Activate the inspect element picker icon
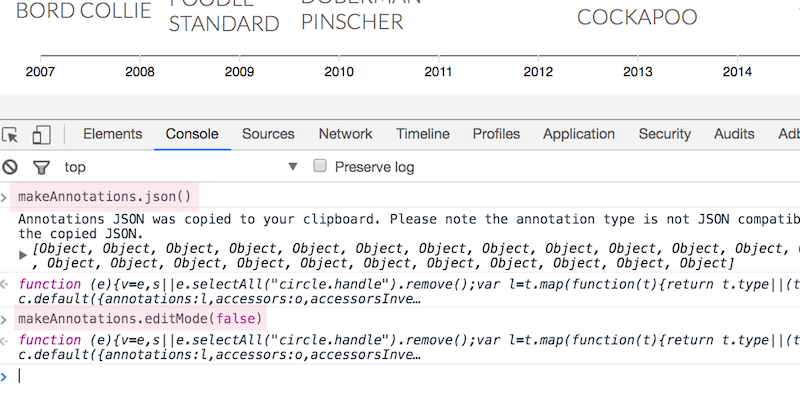Image resolution: width=800 pixels, height=407 pixels. [10, 135]
